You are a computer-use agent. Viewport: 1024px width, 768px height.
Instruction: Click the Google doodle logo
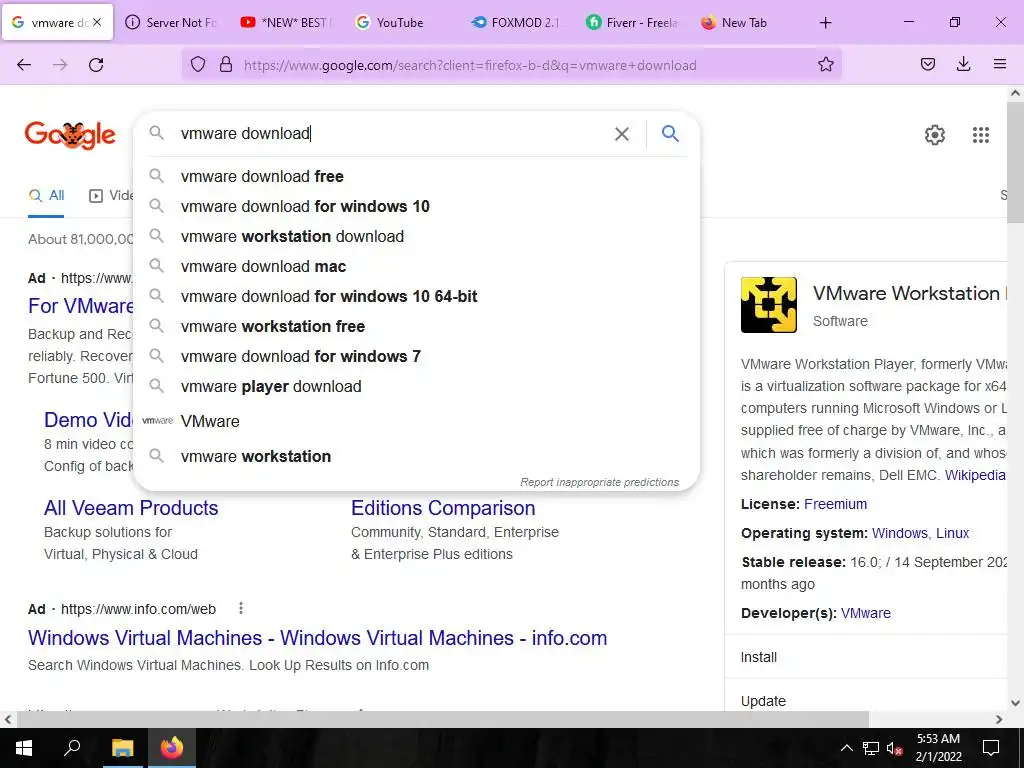coord(70,135)
